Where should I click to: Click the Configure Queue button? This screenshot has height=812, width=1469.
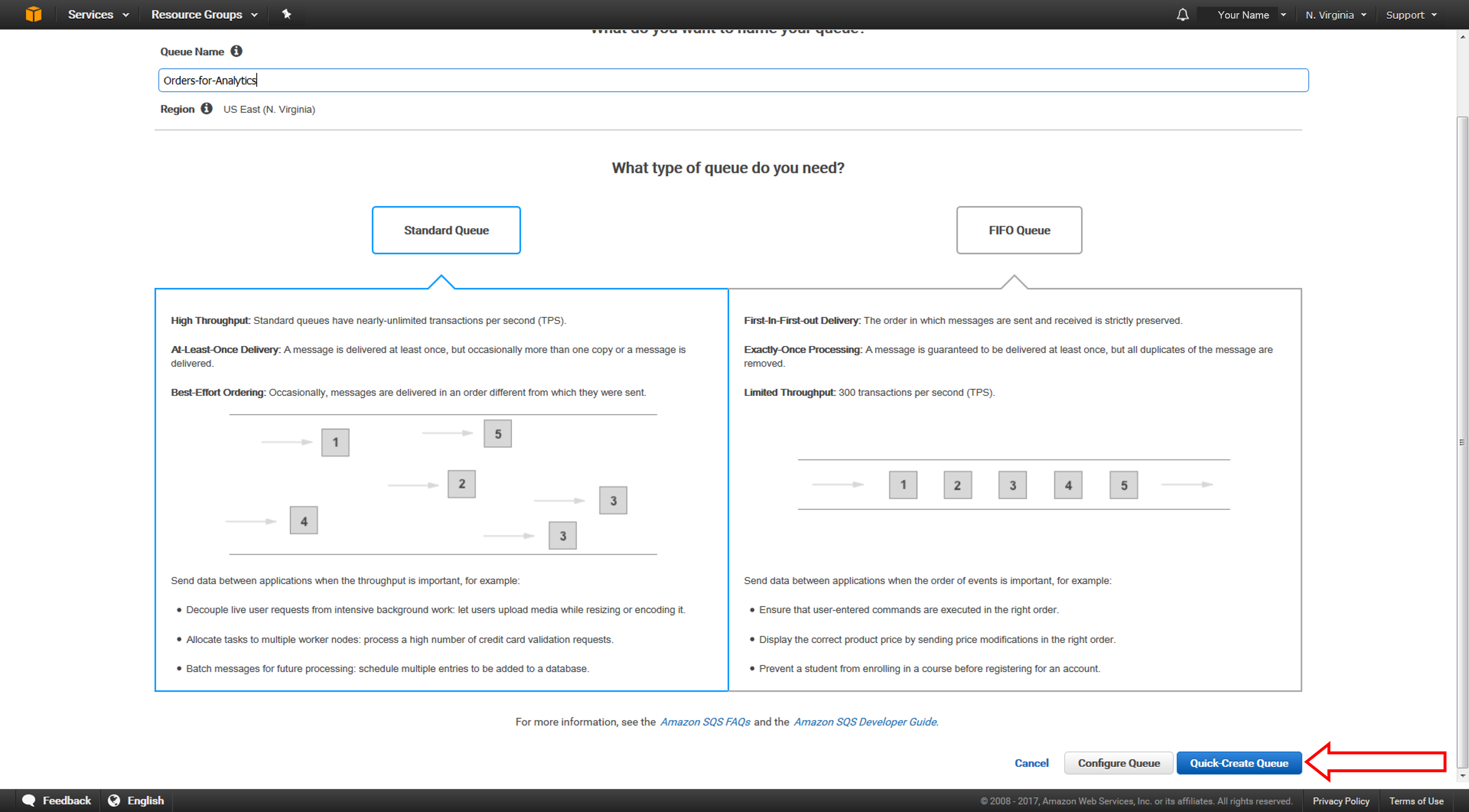1118,762
